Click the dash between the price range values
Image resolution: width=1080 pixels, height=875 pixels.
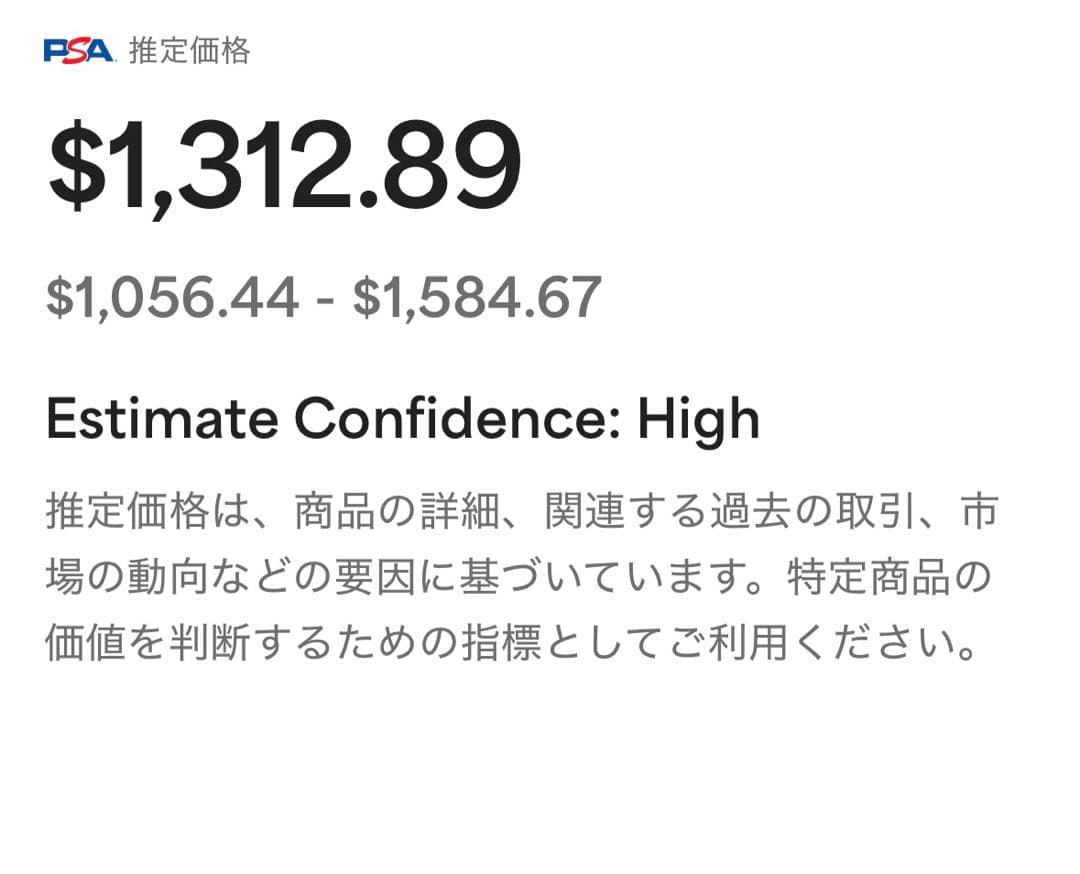325,299
